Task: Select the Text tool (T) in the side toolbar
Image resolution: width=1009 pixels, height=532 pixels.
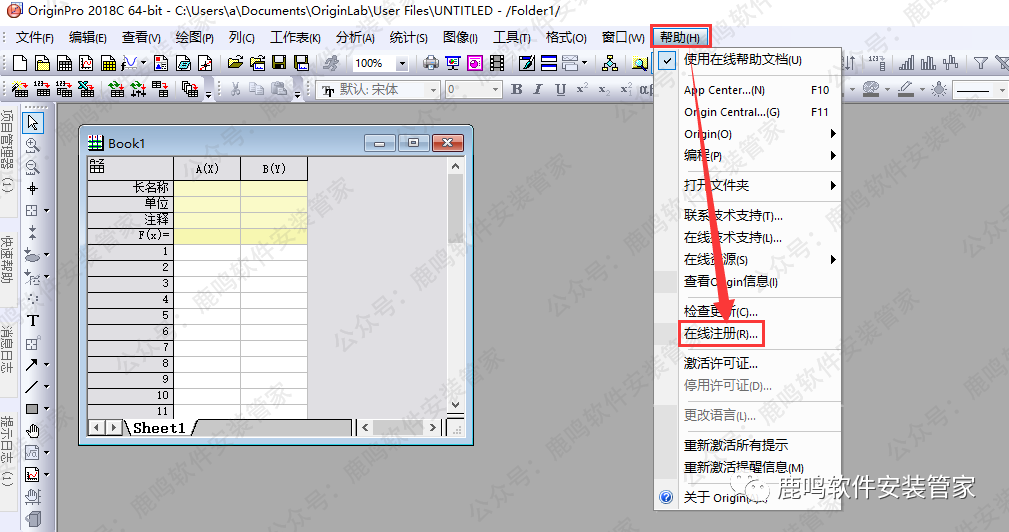Action: pyautogui.click(x=32, y=321)
